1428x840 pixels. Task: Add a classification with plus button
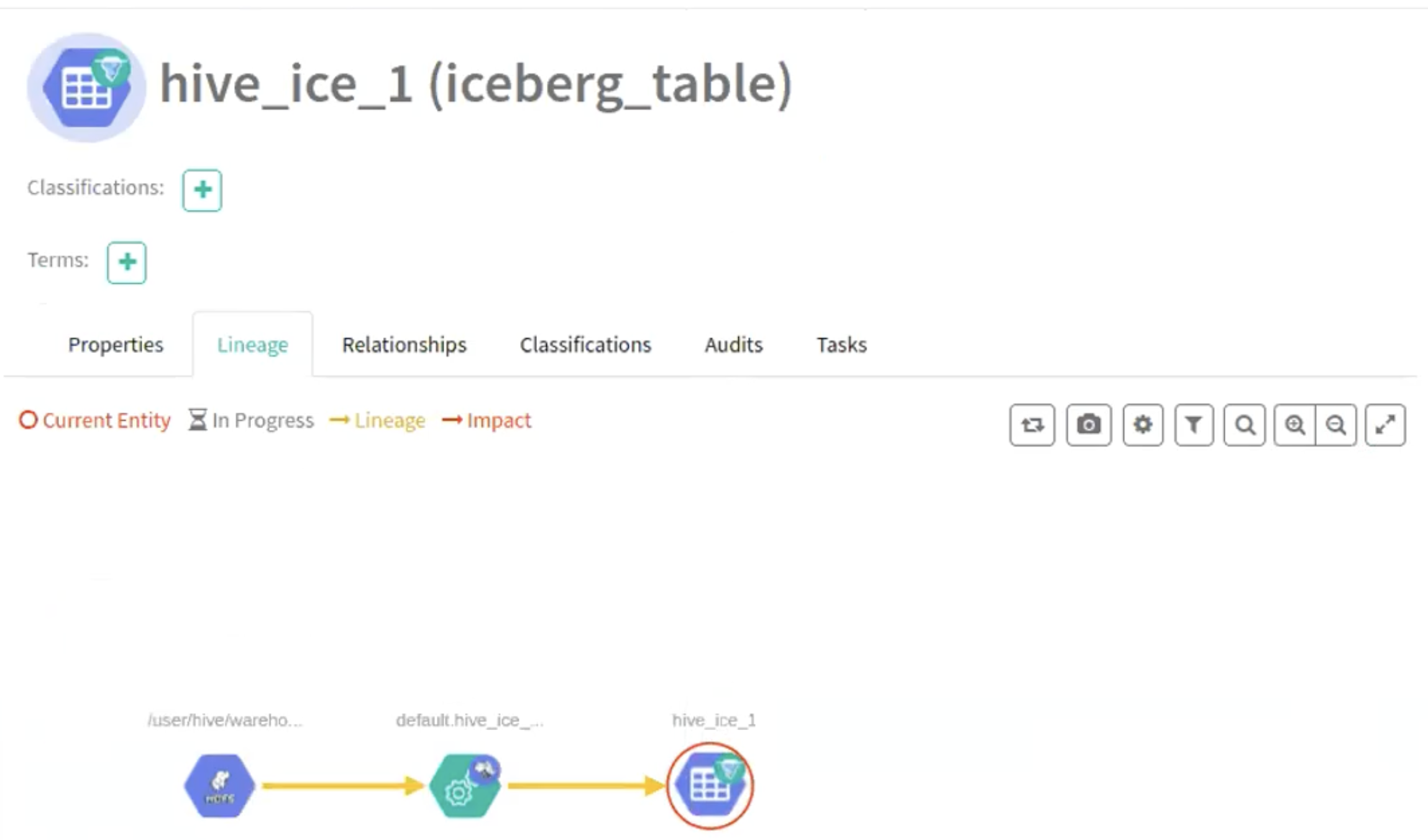point(202,190)
